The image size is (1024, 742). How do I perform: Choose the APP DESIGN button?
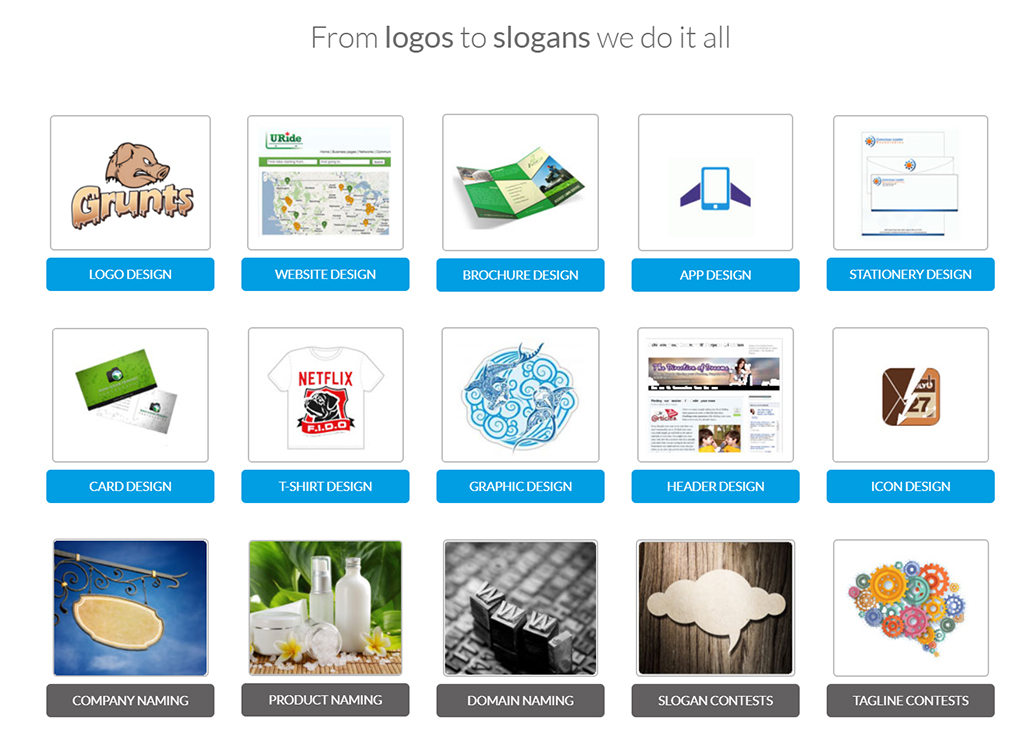coord(715,275)
